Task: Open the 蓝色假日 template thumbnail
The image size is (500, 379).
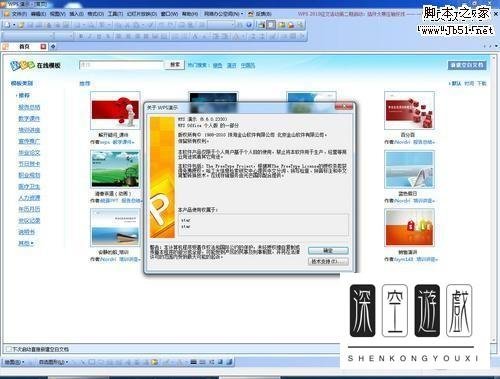Action: point(409,169)
